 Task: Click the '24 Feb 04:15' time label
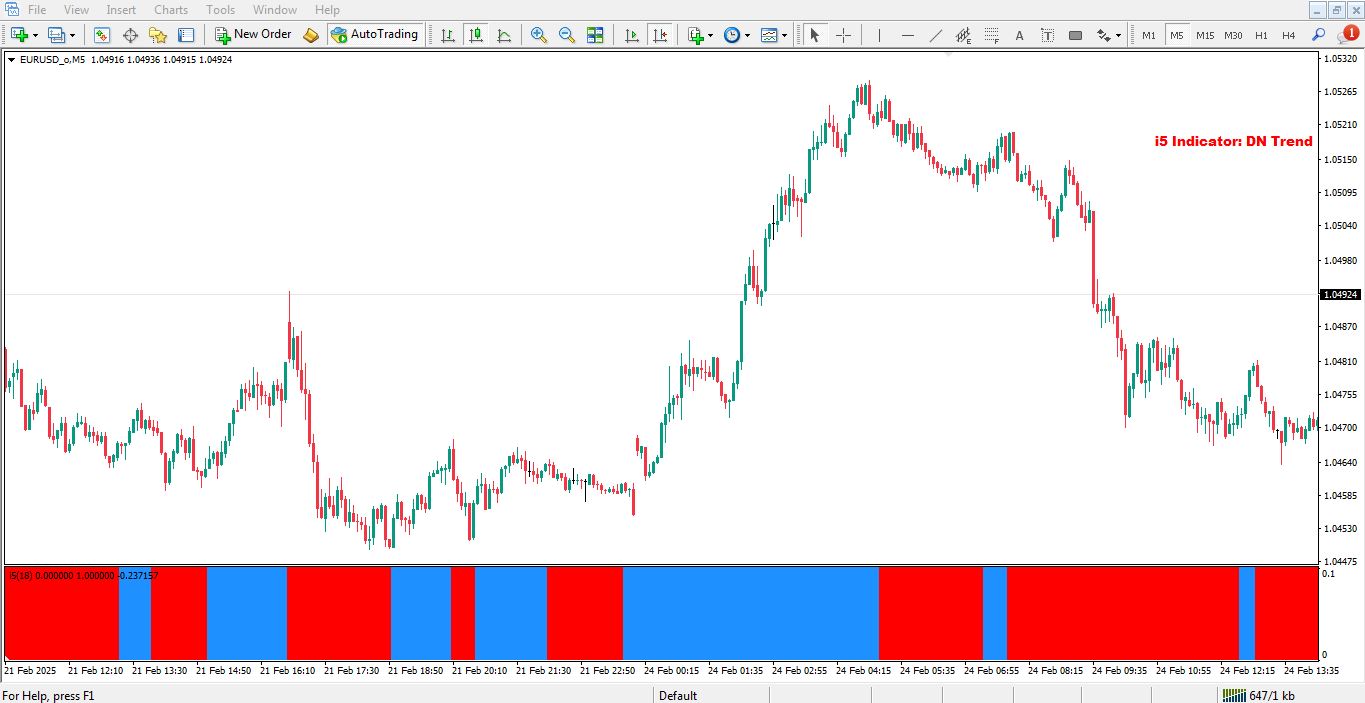864,671
